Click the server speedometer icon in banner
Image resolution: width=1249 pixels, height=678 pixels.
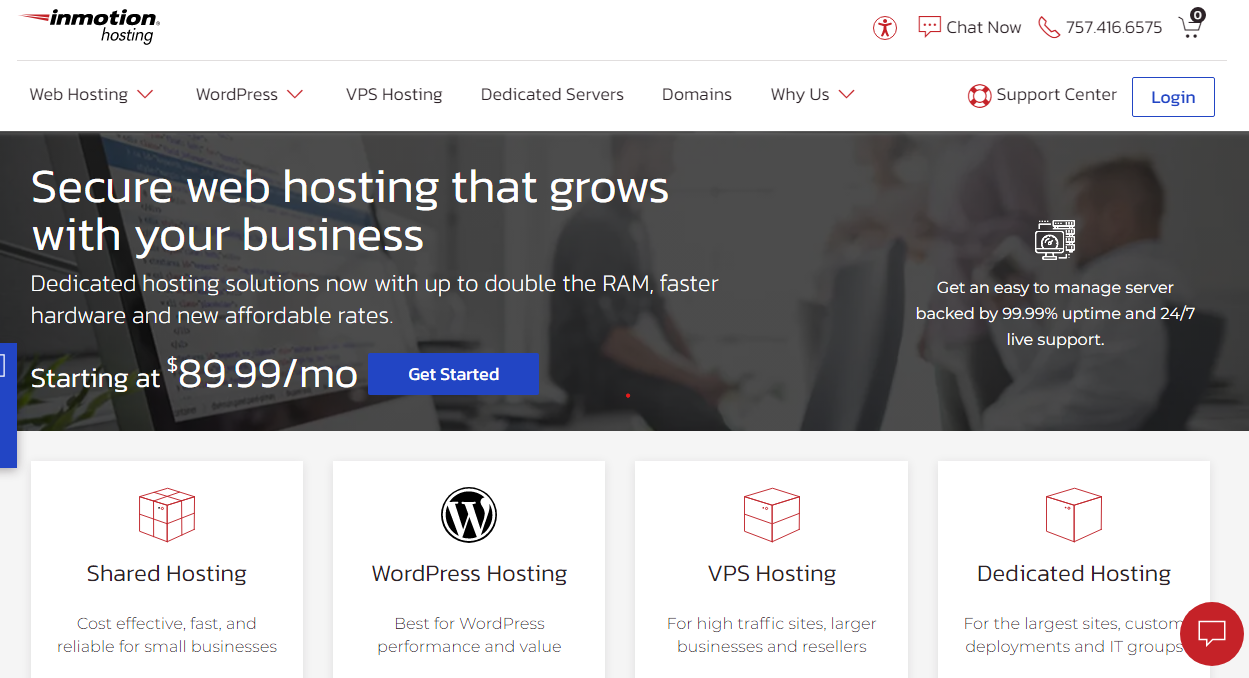1055,240
